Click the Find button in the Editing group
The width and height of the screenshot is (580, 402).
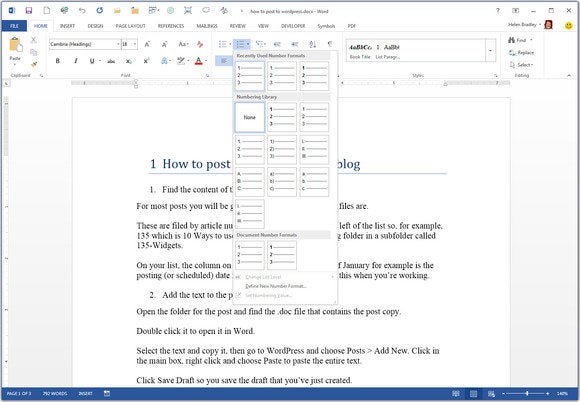(517, 40)
